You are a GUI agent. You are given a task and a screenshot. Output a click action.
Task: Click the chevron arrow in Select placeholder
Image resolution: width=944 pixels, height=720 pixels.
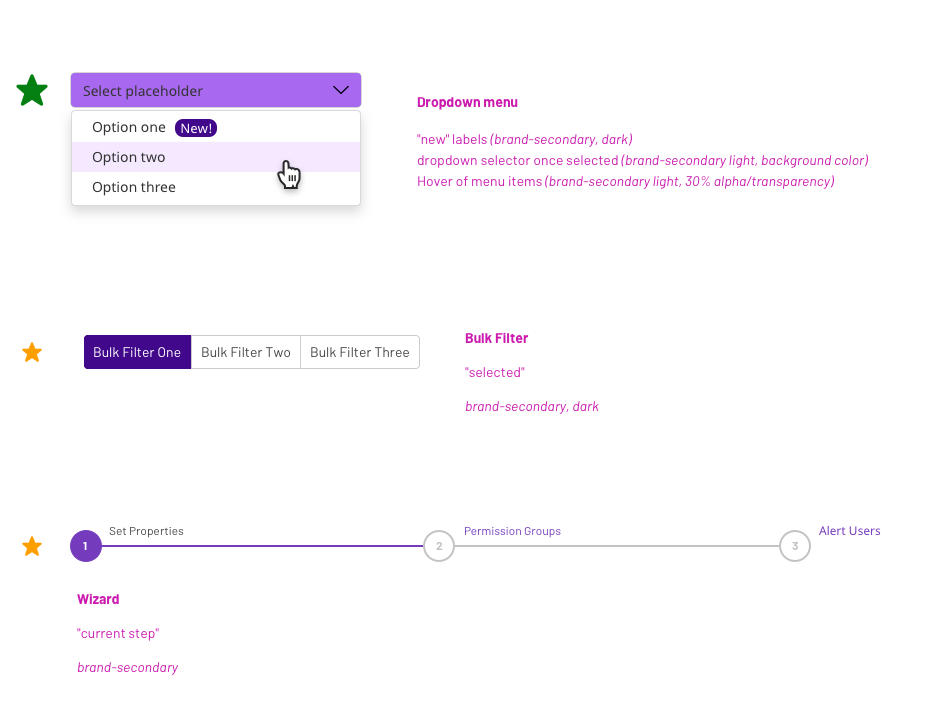[x=341, y=90]
